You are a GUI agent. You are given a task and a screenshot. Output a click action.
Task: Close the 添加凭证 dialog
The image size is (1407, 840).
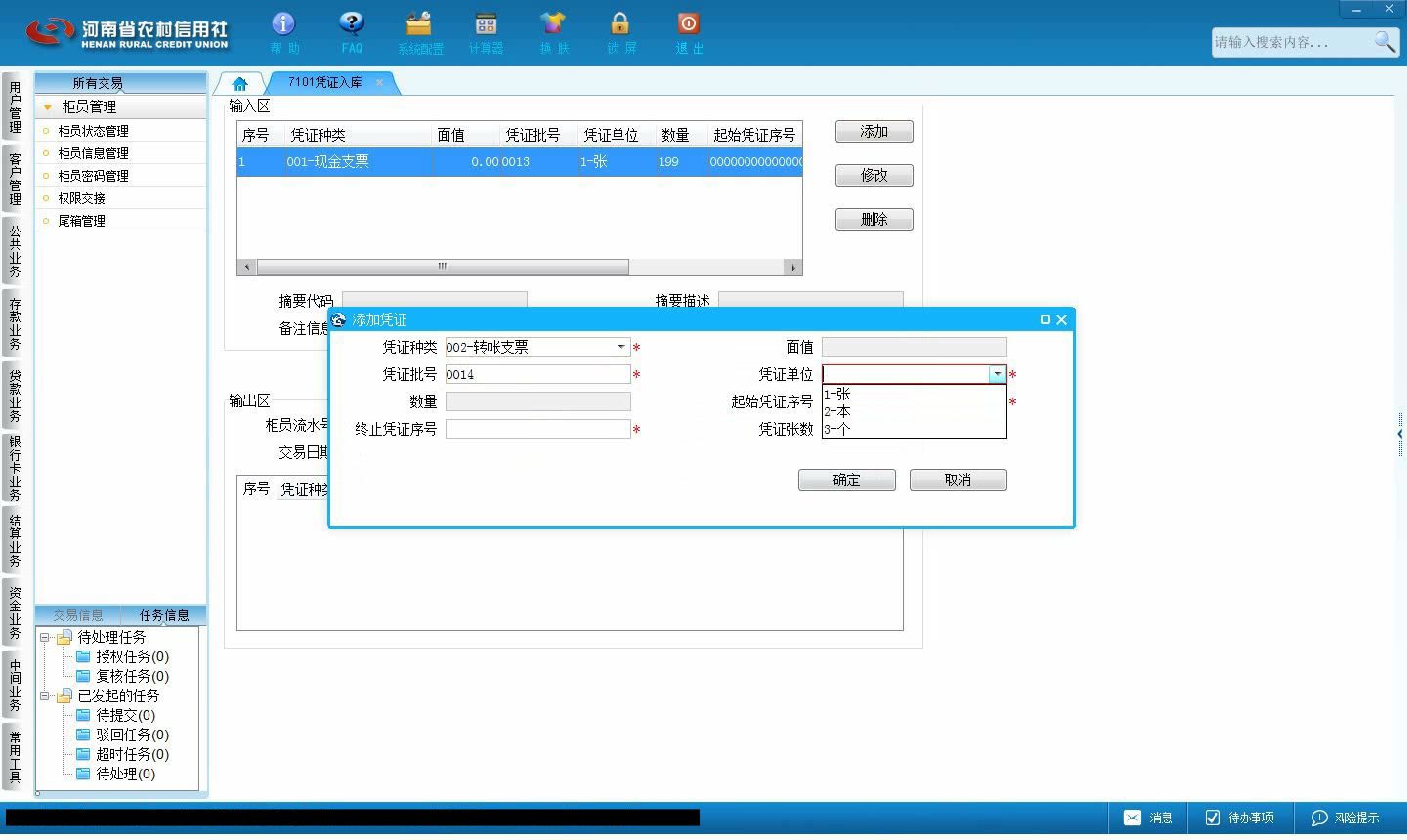pos(1062,319)
